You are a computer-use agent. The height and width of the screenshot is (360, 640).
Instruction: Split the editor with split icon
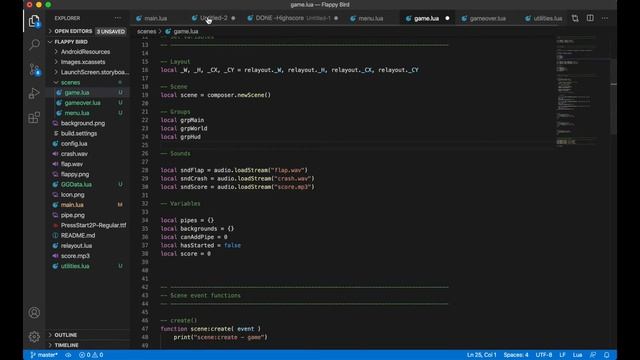pos(590,18)
